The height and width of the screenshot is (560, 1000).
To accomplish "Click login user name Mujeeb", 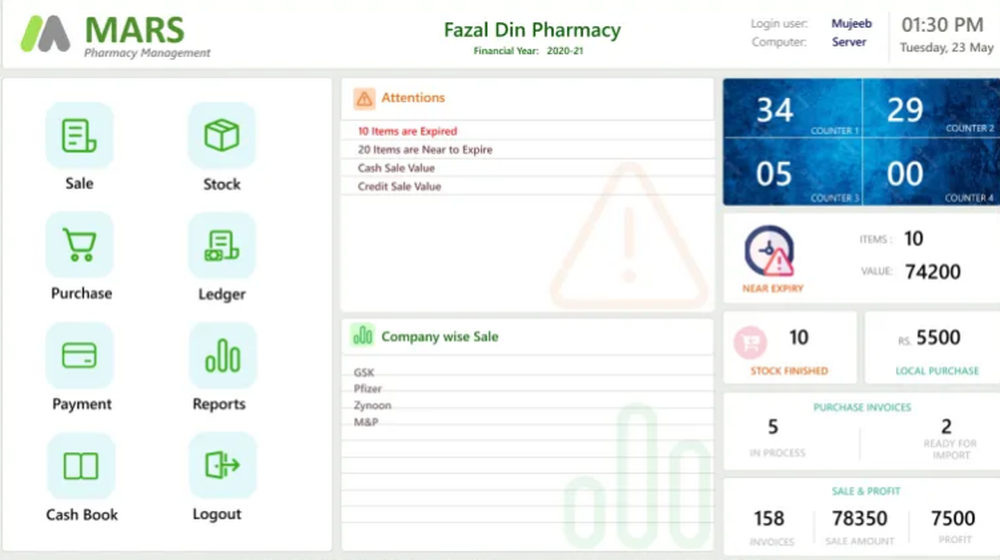I will pos(851,23).
